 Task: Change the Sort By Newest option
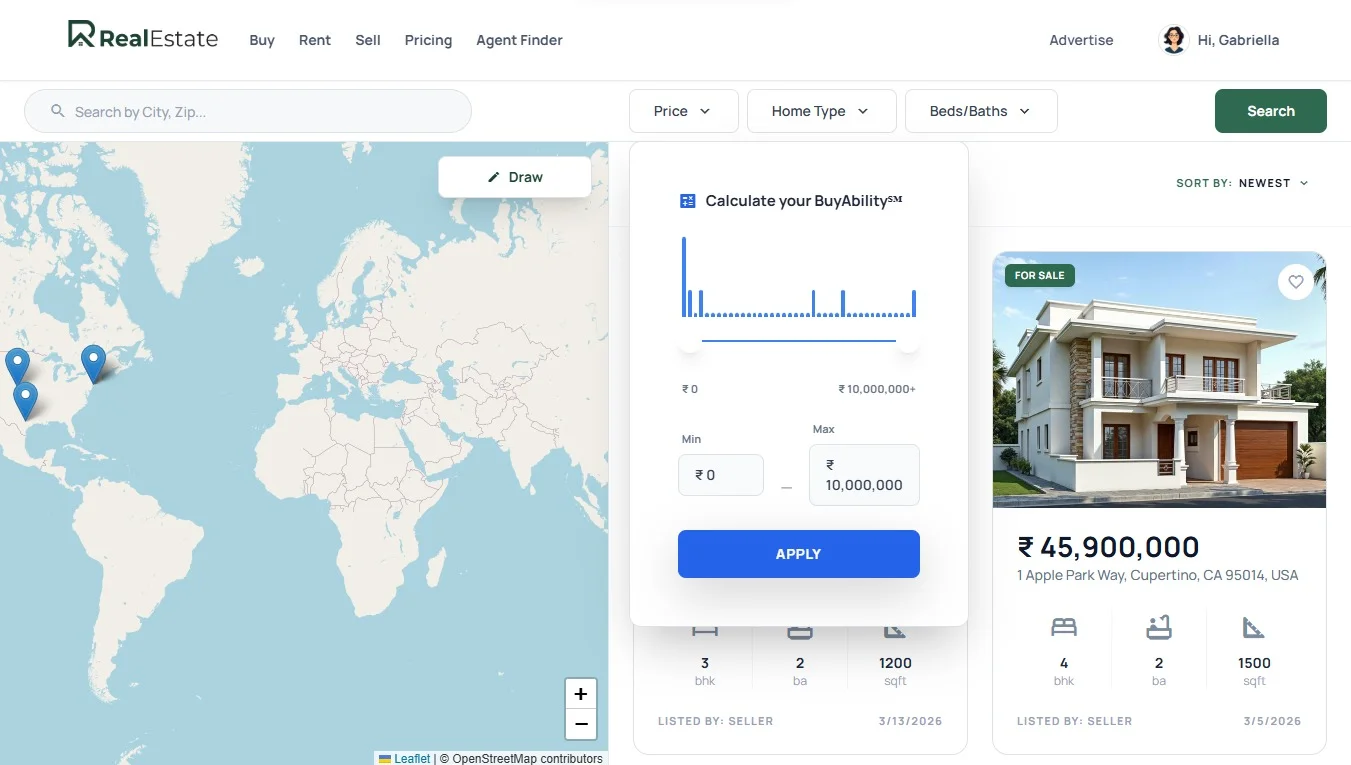pos(1272,183)
